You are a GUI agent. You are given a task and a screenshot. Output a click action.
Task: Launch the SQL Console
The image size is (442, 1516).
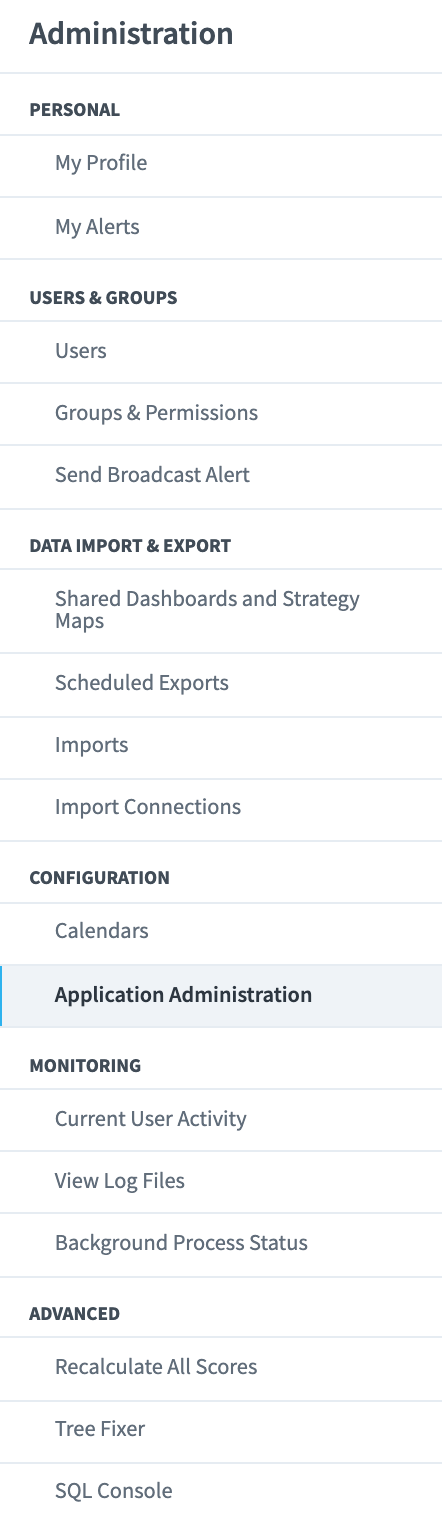pyautogui.click(x=221, y=1491)
